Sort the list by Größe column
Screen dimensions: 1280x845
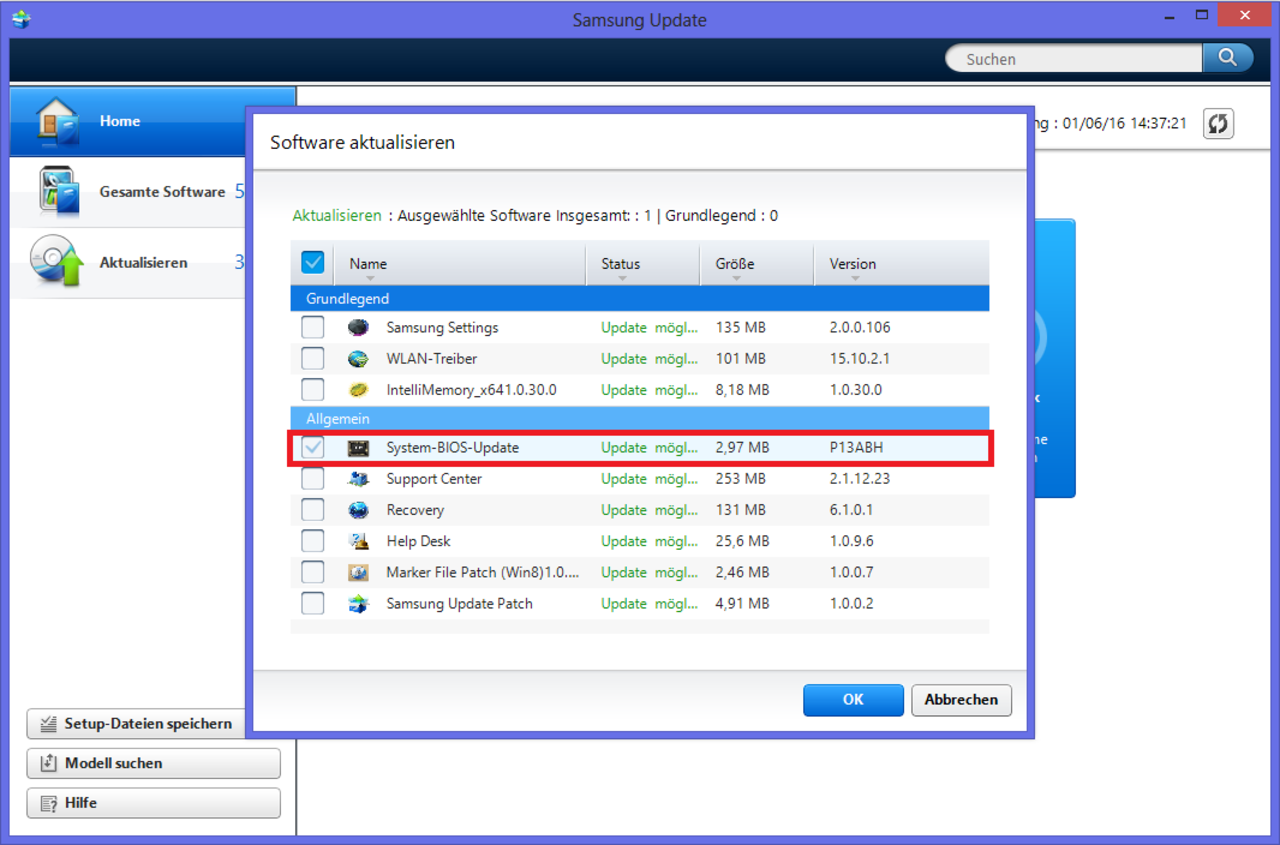(756, 264)
